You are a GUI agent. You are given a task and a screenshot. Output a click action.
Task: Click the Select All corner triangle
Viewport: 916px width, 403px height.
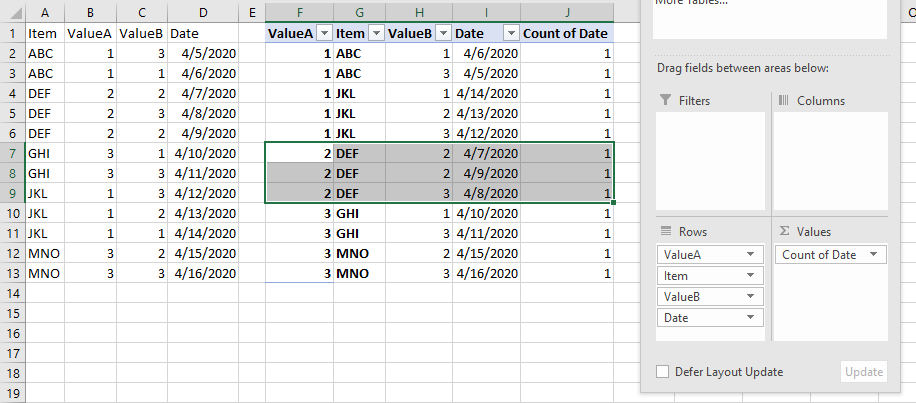14,13
